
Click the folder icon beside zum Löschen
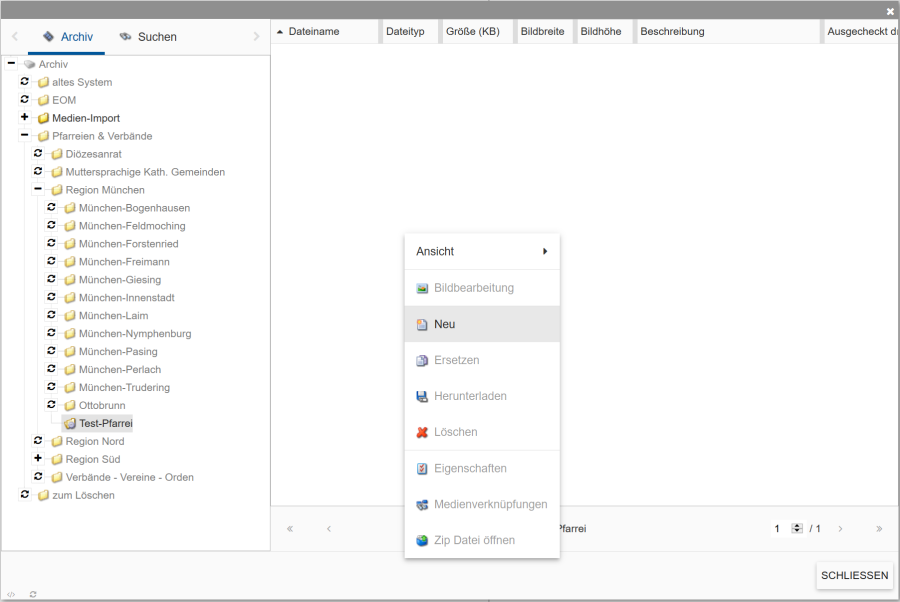pyautogui.click(x=43, y=496)
